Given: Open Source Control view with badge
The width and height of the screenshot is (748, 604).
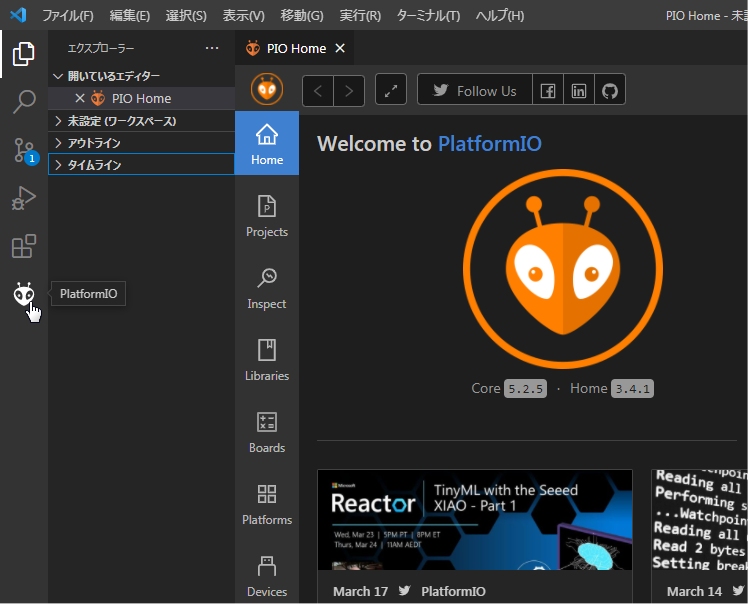Looking at the screenshot, I should (24, 150).
